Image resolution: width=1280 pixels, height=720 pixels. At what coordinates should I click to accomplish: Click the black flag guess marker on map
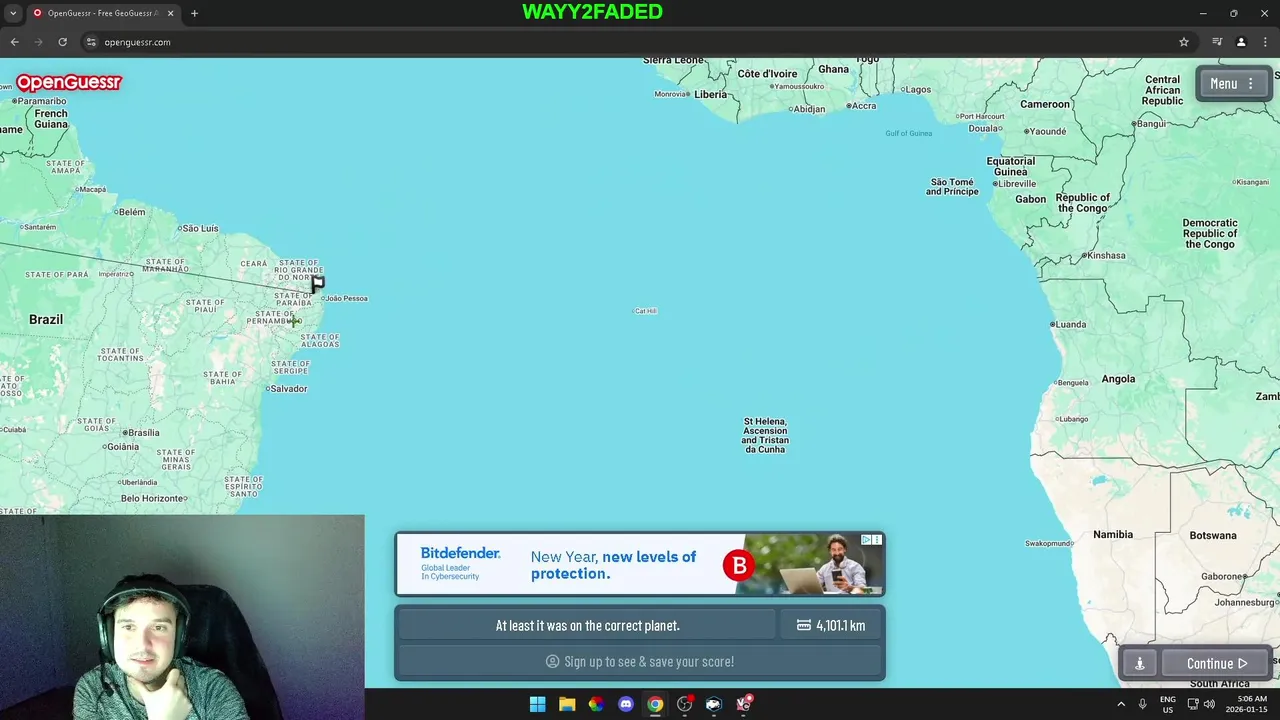317,284
